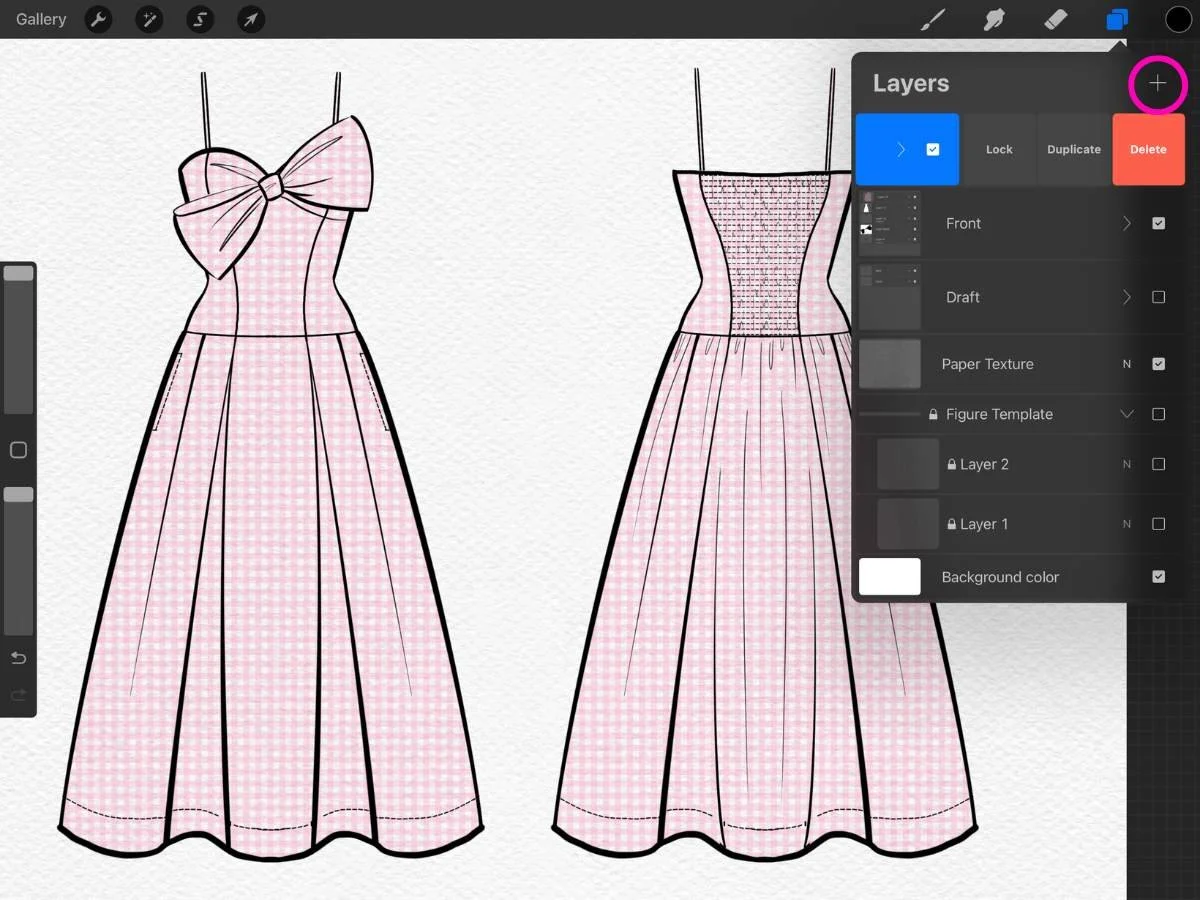Duplicate the selected layer
Screen dimensions: 1200x900
[x=1073, y=149]
